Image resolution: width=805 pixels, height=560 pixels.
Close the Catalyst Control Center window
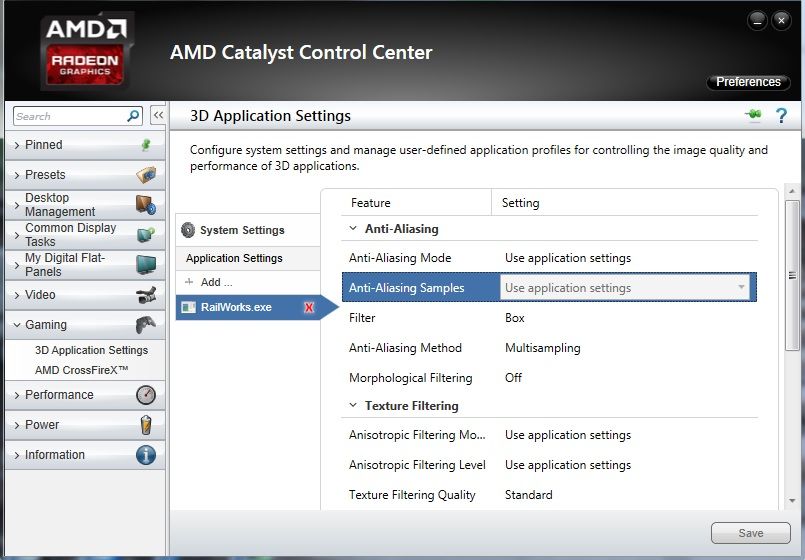pos(781,21)
